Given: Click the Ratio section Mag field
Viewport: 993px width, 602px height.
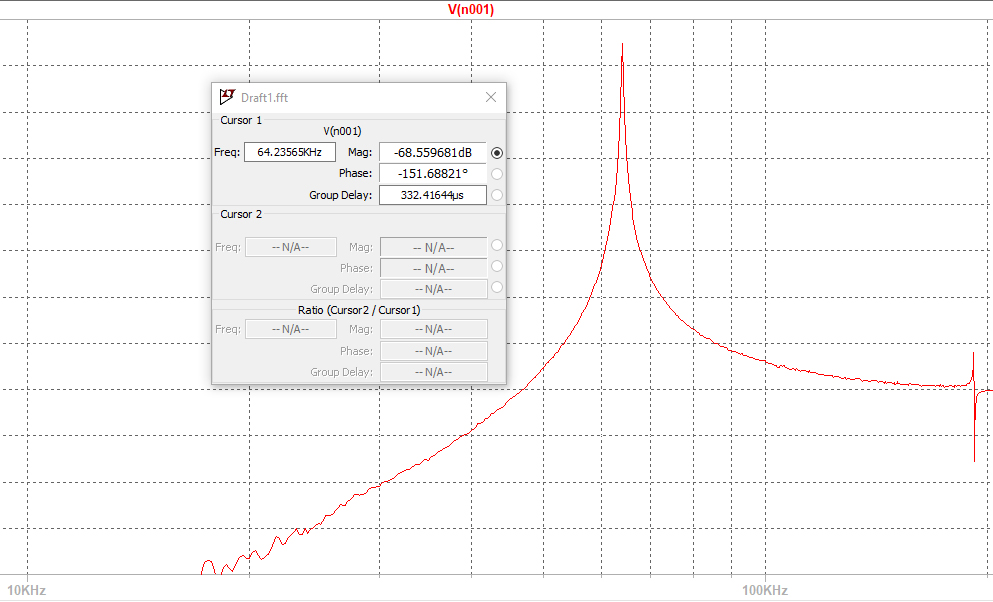Looking at the screenshot, I should [432, 328].
